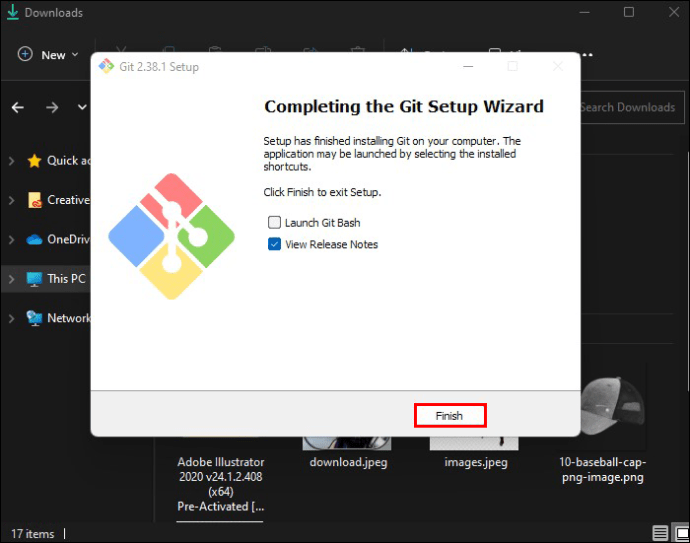Open the See more ellipsis in Explorer toolbar
The width and height of the screenshot is (690, 543).
coord(588,55)
